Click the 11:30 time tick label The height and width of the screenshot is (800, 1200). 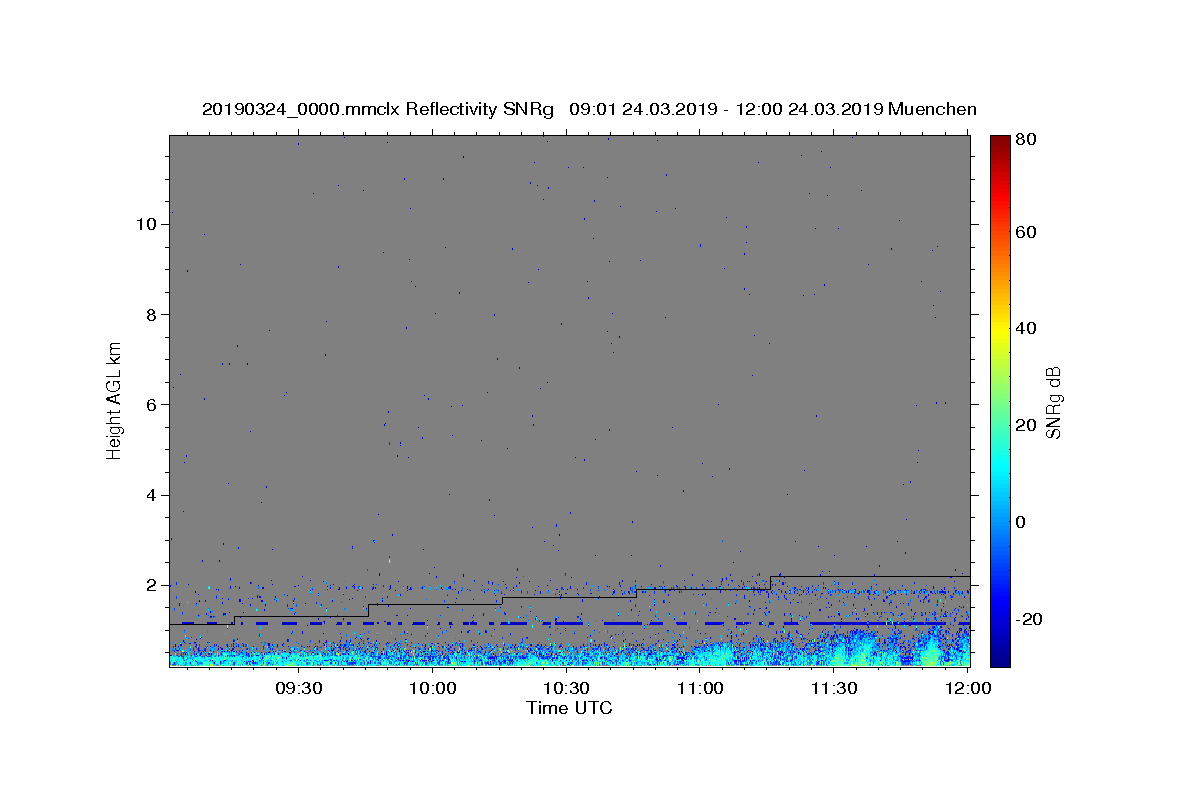pyautogui.click(x=834, y=689)
